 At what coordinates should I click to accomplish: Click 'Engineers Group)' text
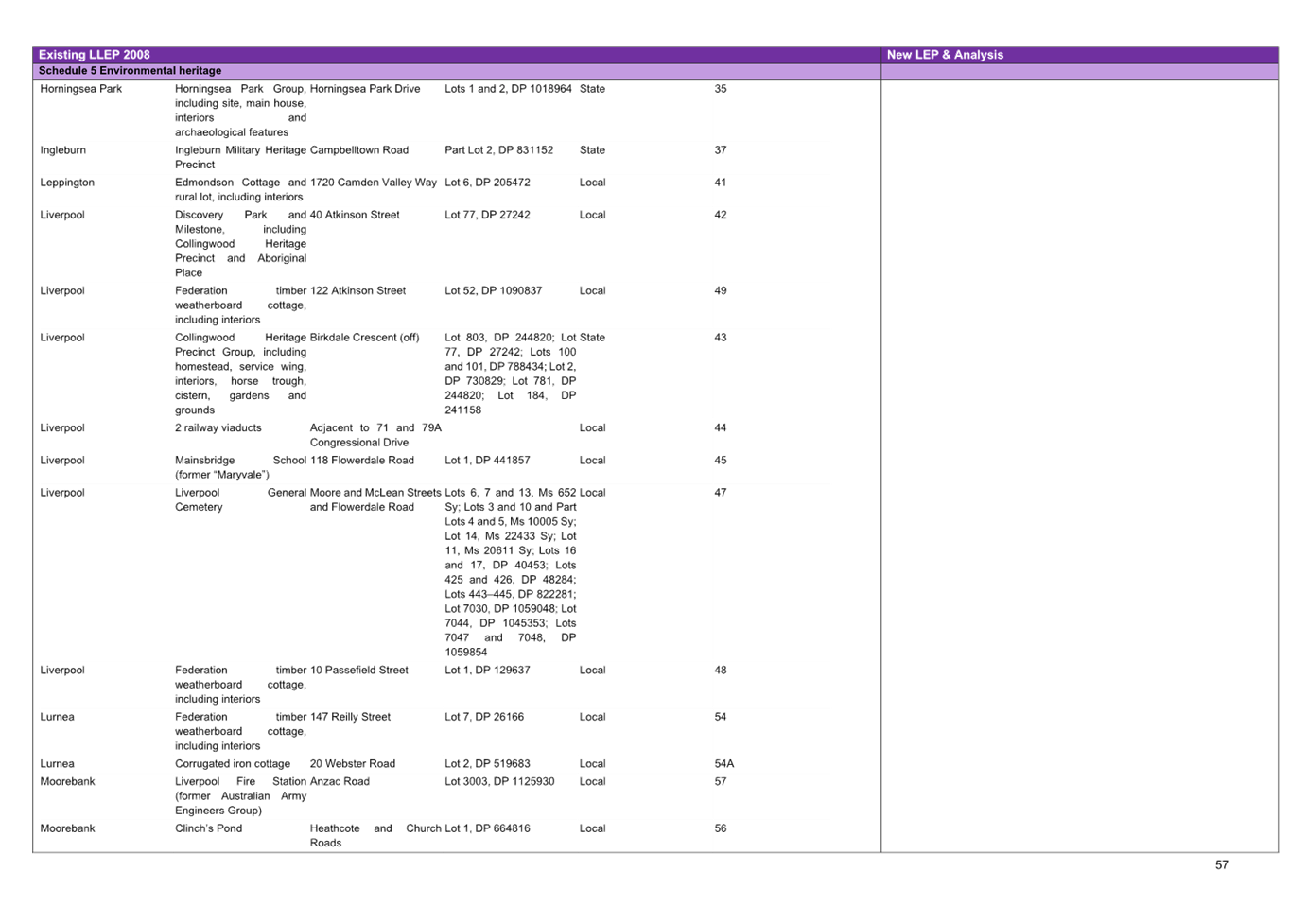pos(218,811)
